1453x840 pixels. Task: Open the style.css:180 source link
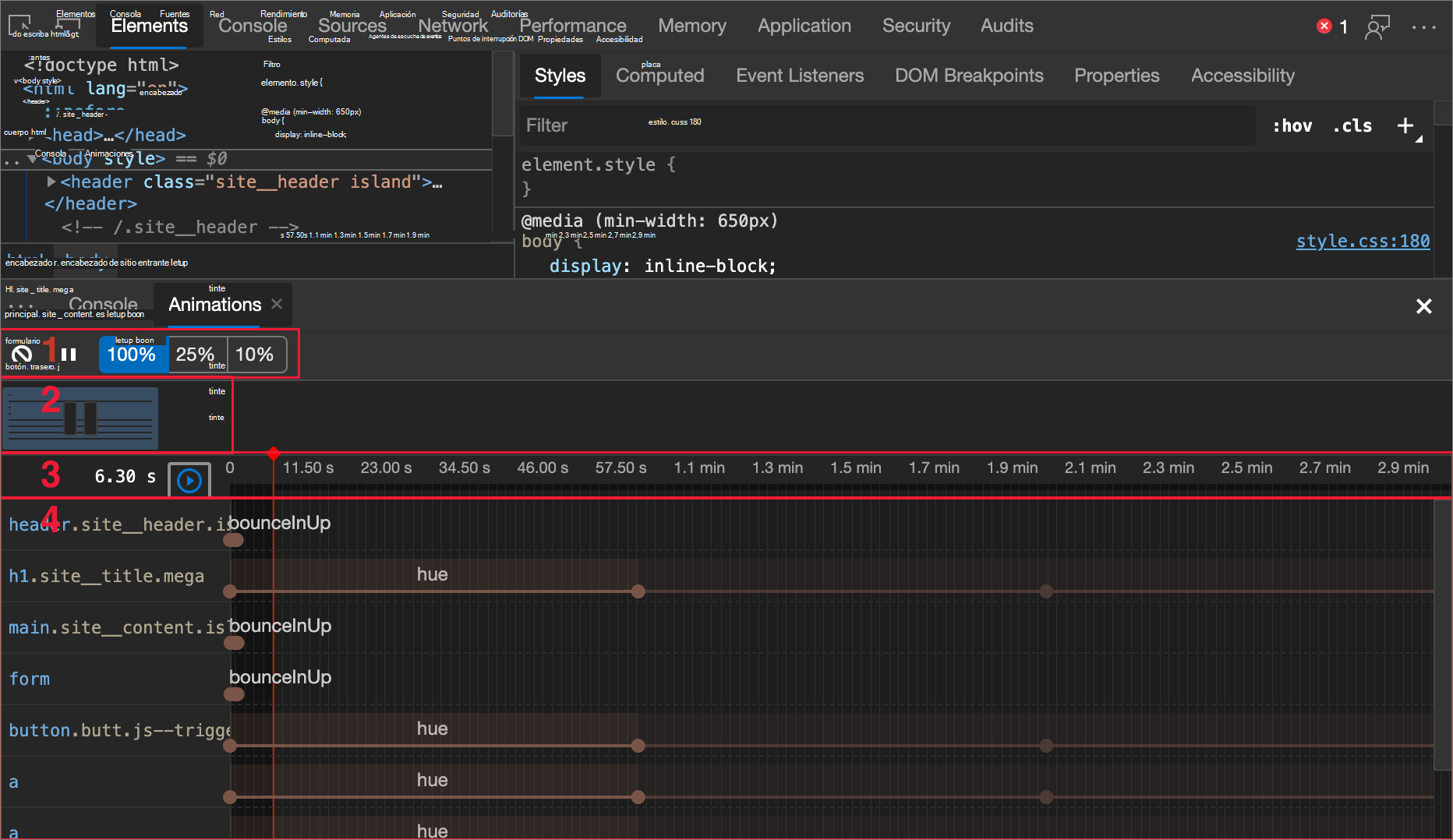coord(1362,242)
